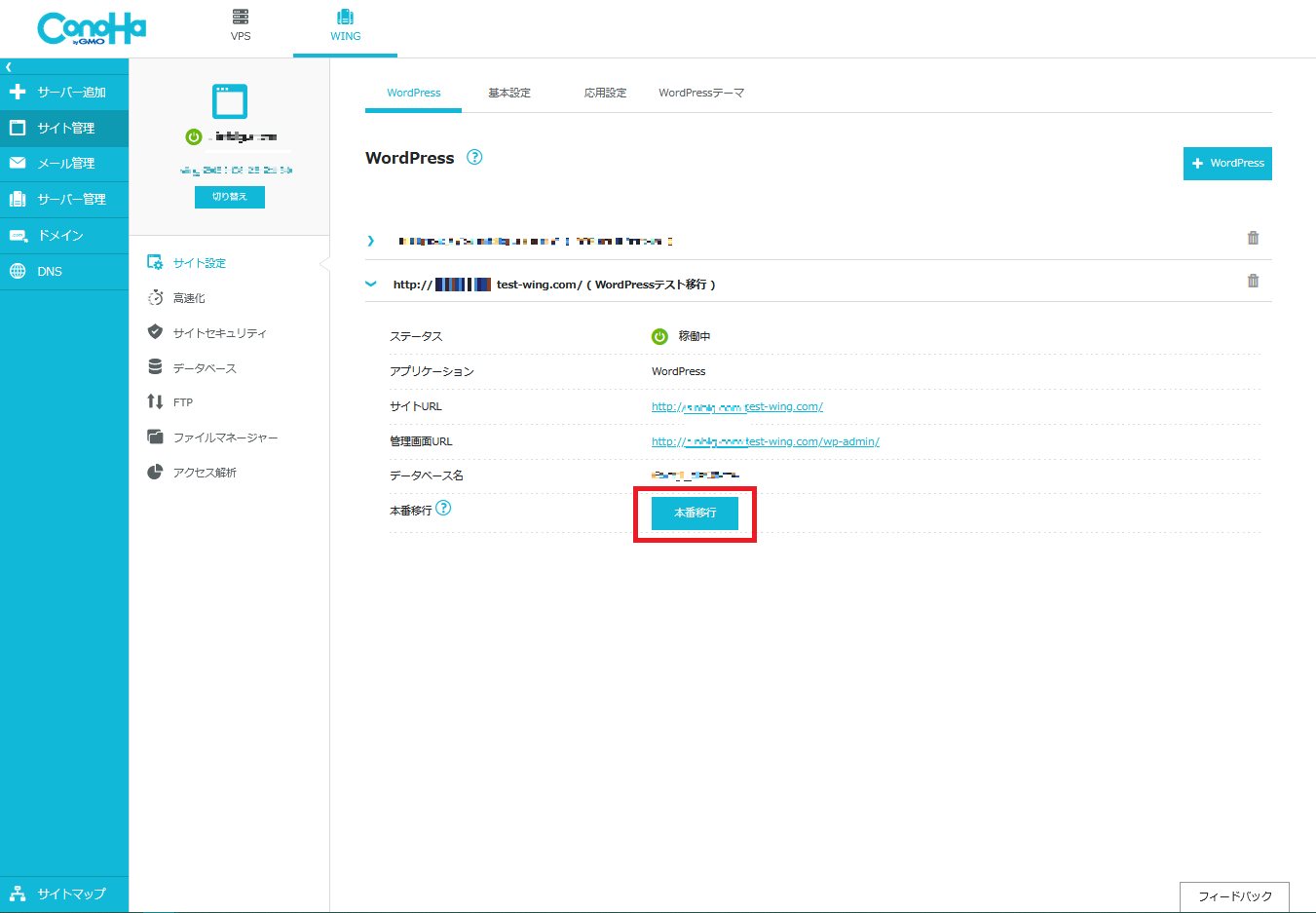Click the help icon beside 本番移行
The height and width of the screenshot is (913, 1316).
click(443, 508)
